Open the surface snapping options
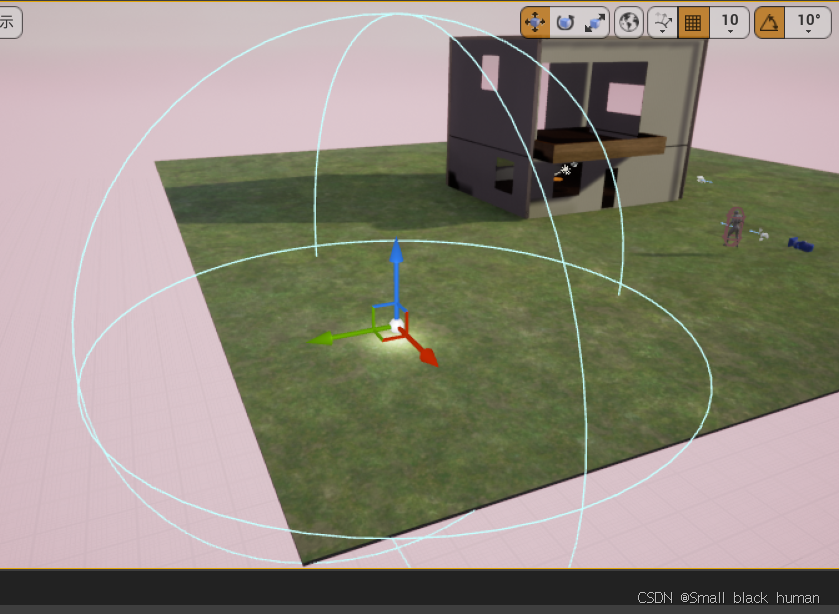This screenshot has height=614, width=839. 662,22
